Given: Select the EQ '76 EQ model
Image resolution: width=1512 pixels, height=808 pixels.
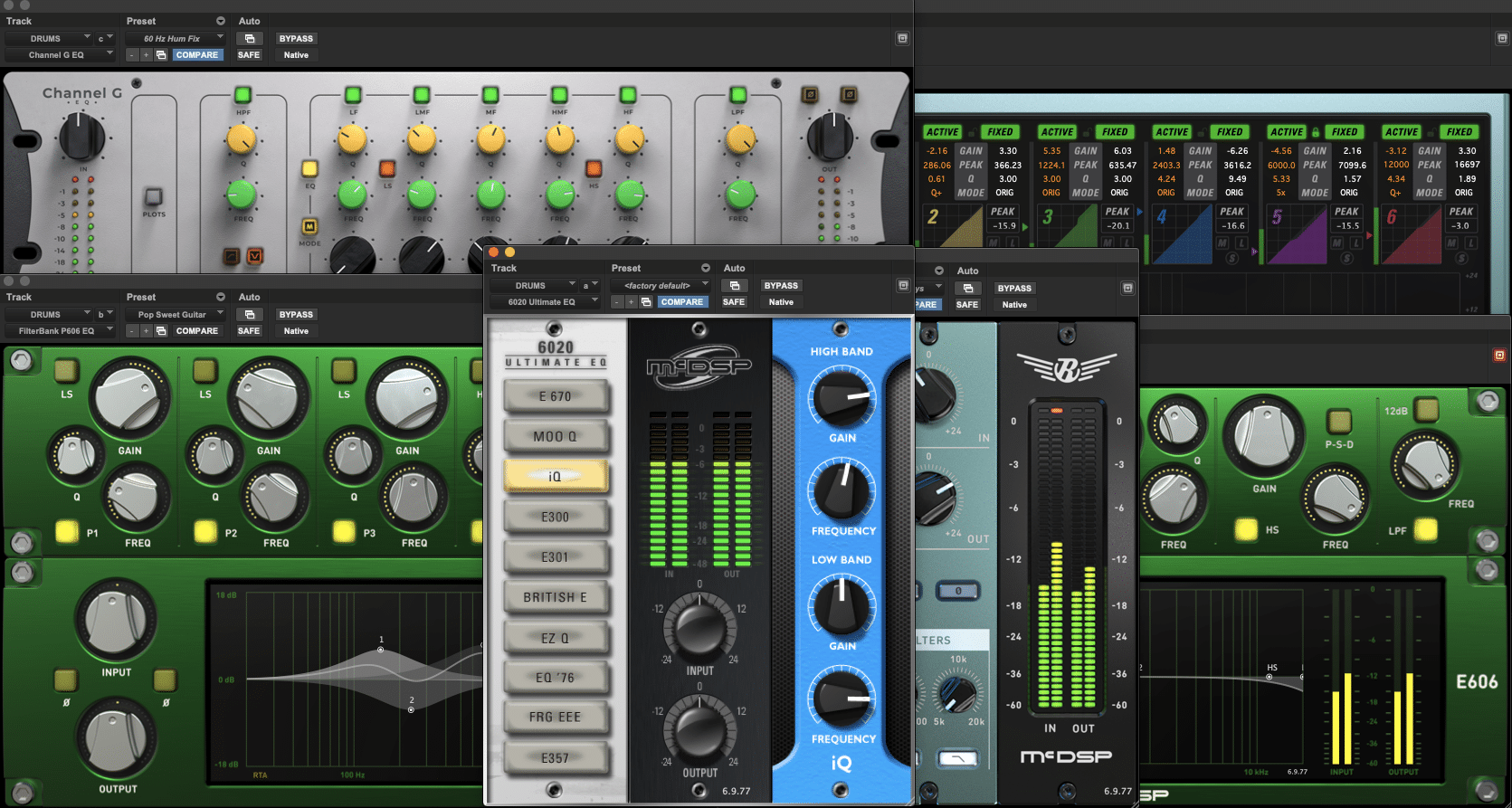Looking at the screenshot, I should point(556,677).
